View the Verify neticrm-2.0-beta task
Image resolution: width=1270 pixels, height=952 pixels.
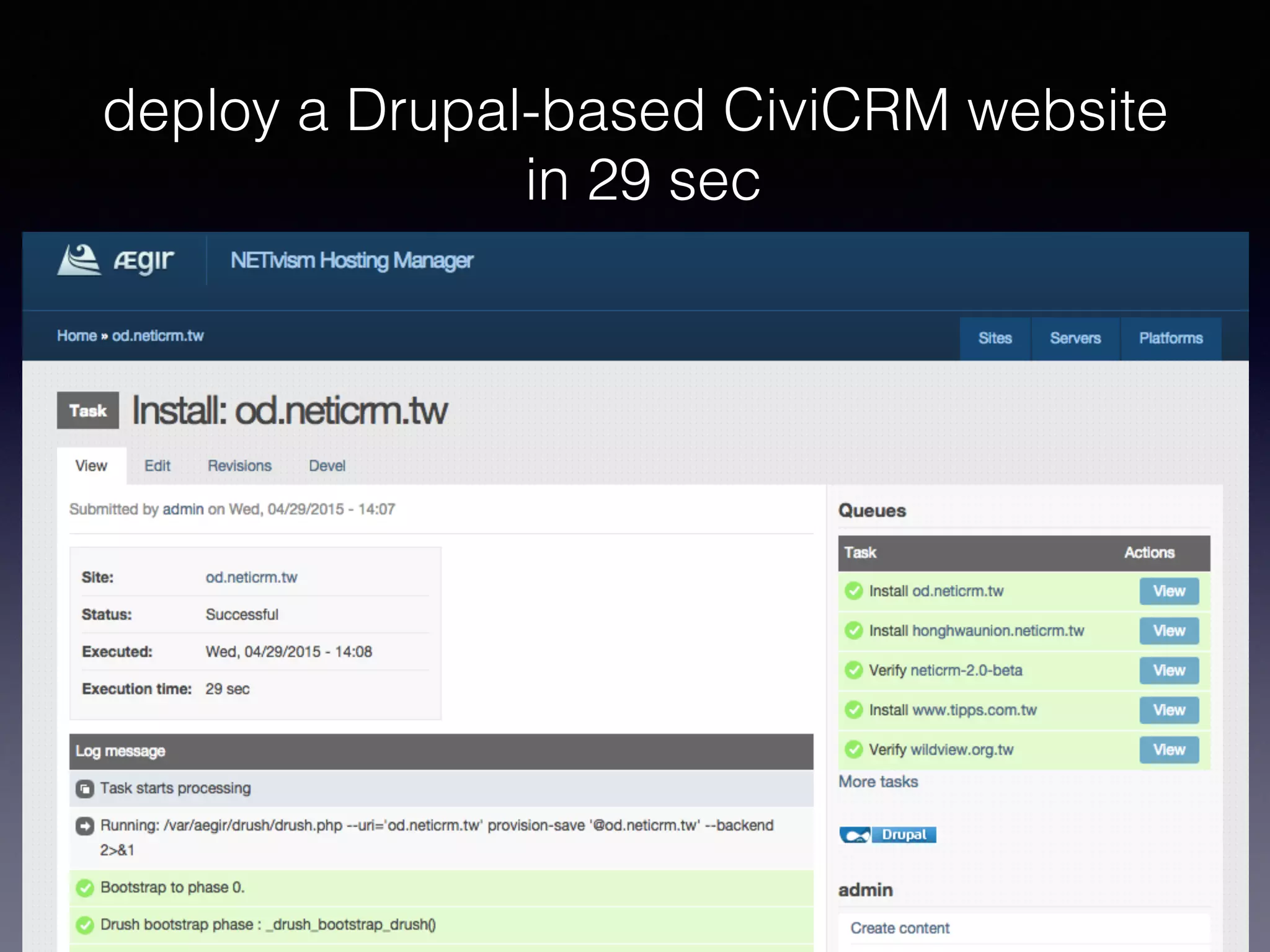click(1169, 671)
